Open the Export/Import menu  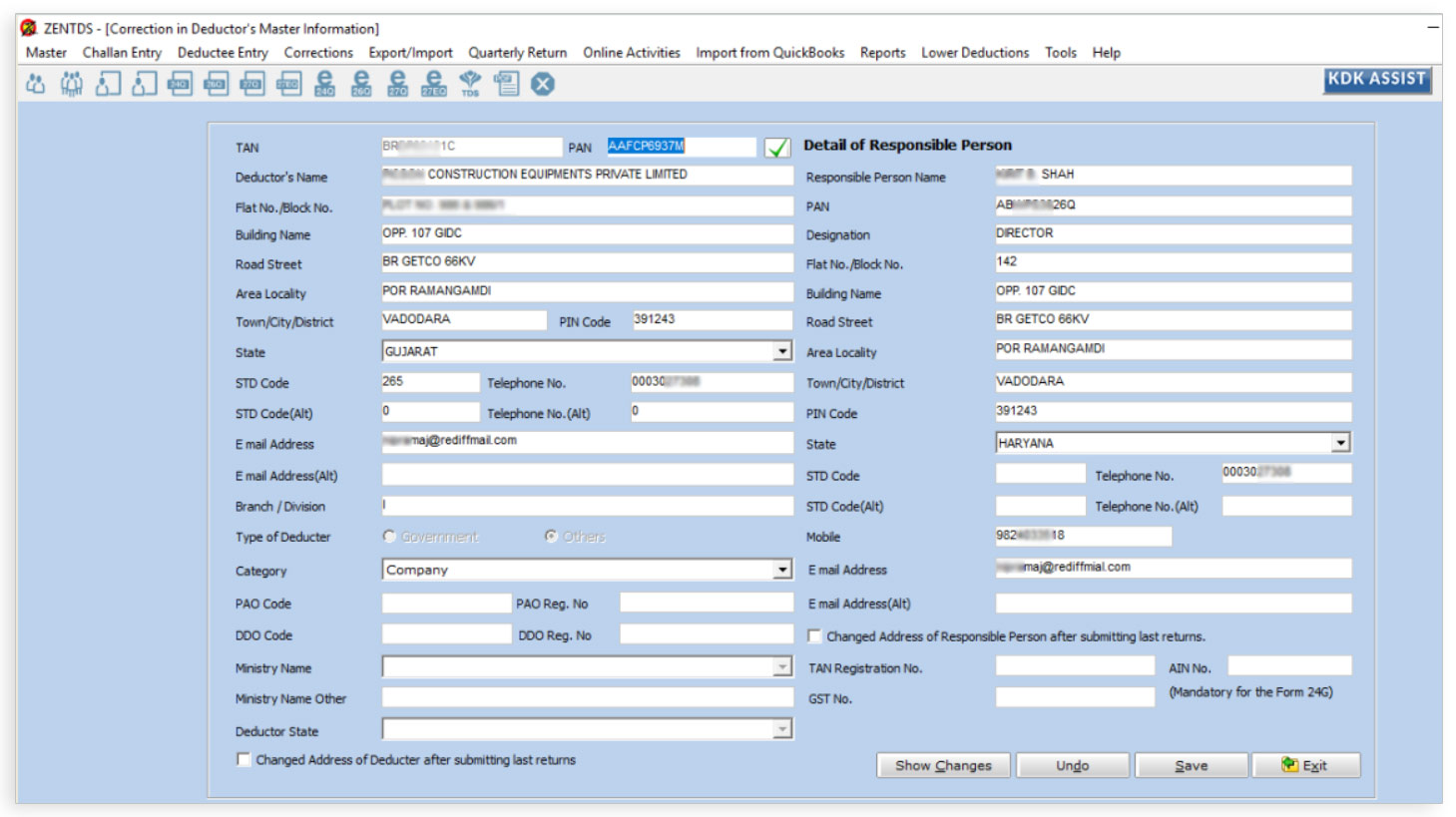(410, 53)
